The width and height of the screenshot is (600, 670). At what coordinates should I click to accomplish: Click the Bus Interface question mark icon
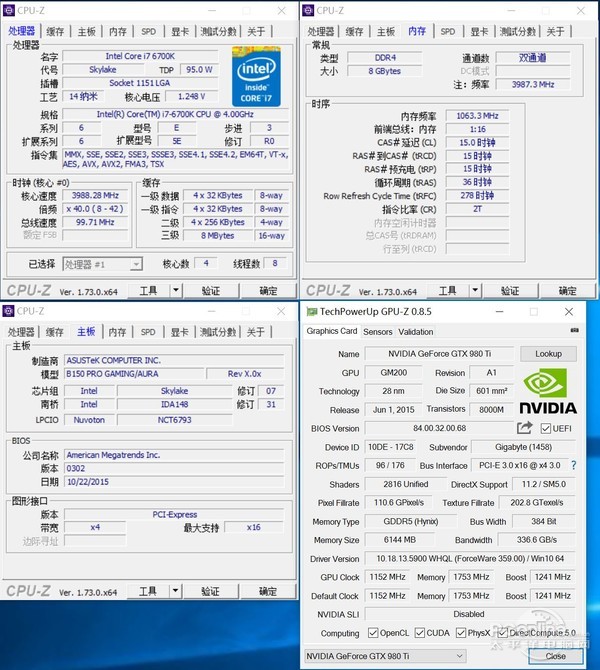pyautogui.click(x=574, y=465)
